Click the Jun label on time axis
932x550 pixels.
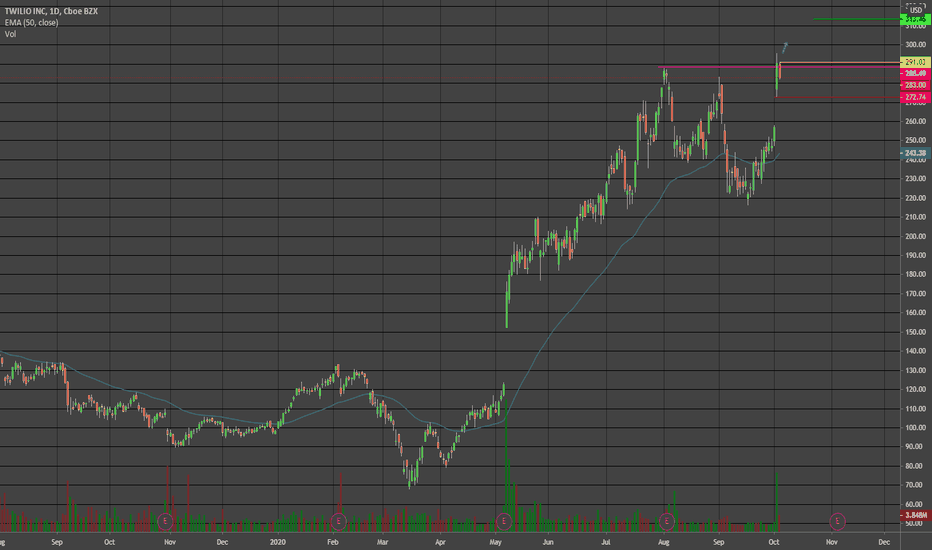click(x=548, y=542)
